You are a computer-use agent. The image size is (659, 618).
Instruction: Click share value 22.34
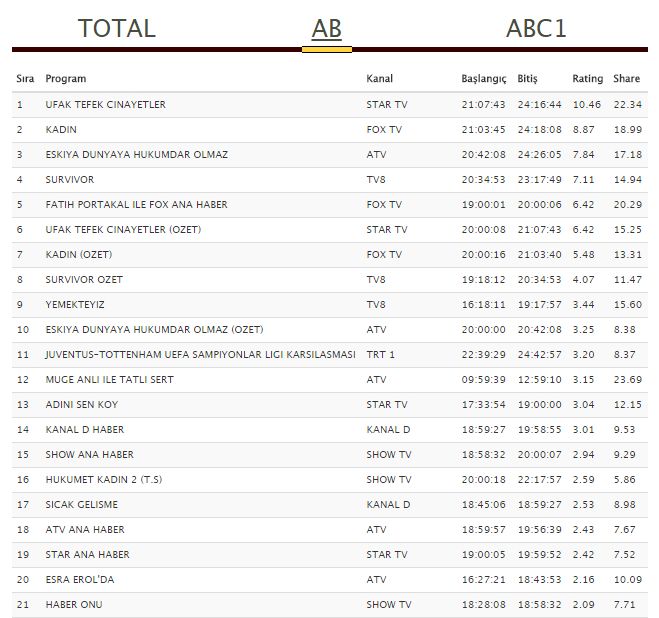tap(628, 105)
